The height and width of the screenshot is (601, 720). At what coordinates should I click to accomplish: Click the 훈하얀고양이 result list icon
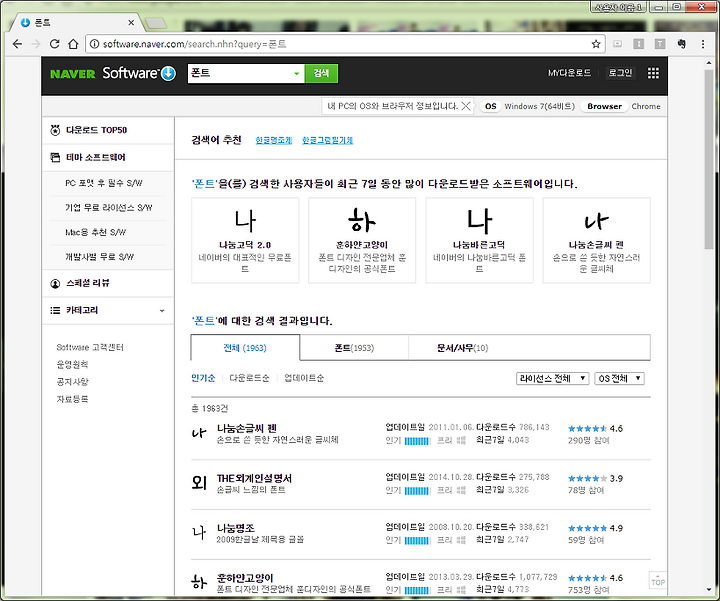click(199, 583)
